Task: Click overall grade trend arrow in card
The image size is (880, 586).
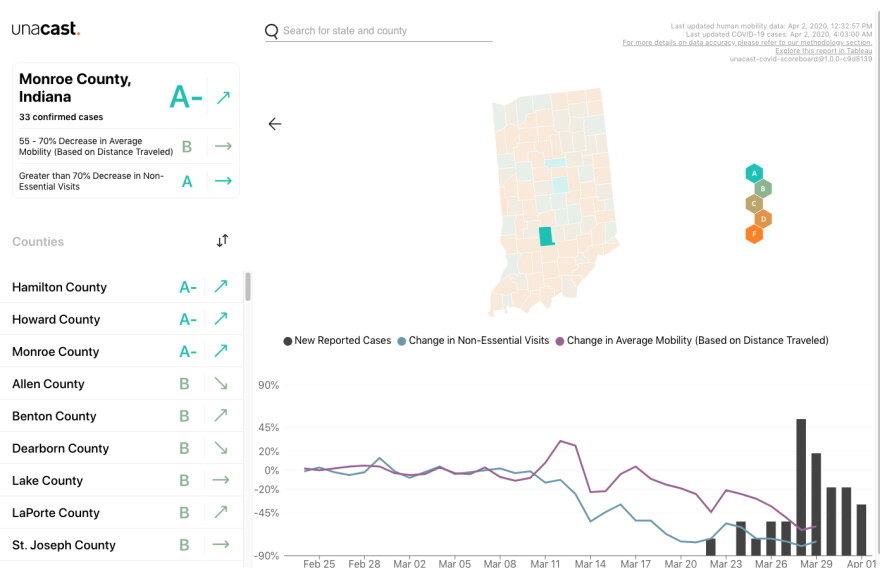Action: 223,98
